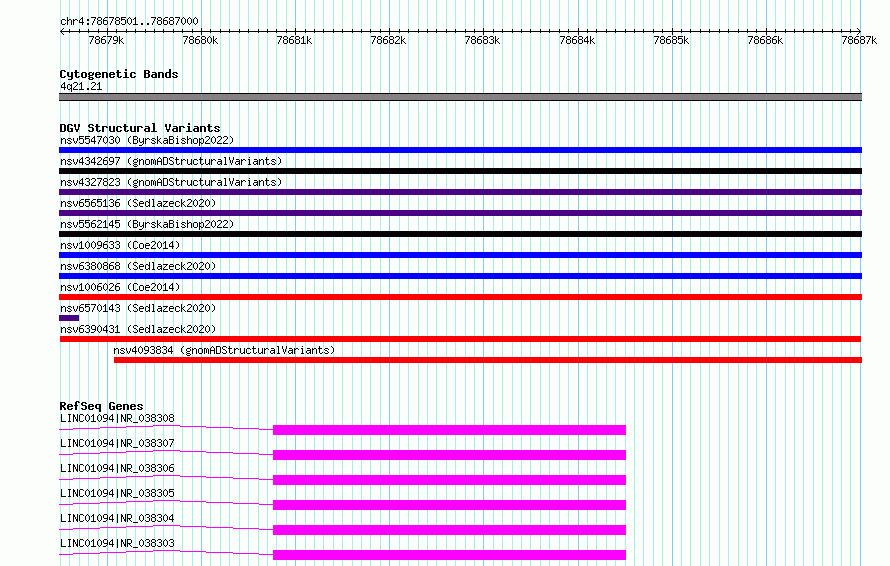Viewport: 890px width, 566px height.
Task: Click the 78683k ruler tick label
Action: 482,40
